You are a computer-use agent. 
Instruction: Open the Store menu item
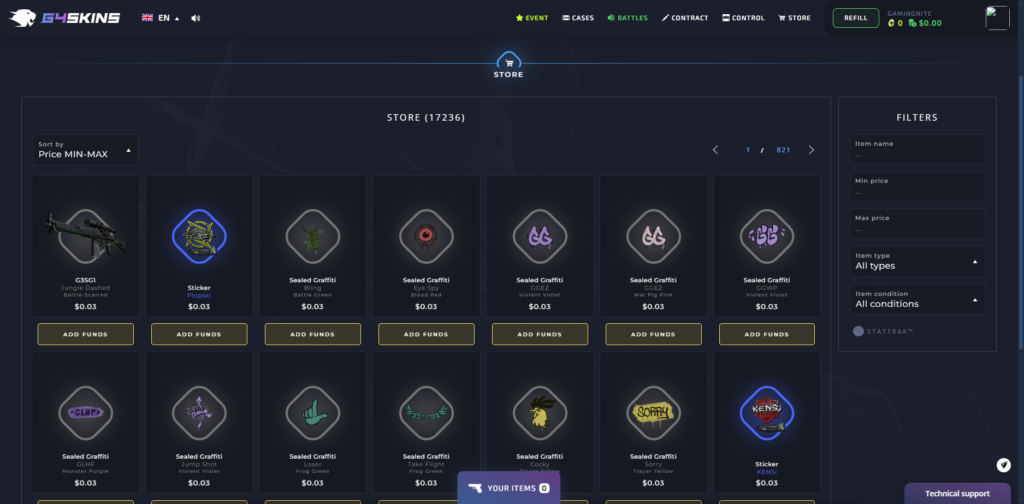point(794,18)
